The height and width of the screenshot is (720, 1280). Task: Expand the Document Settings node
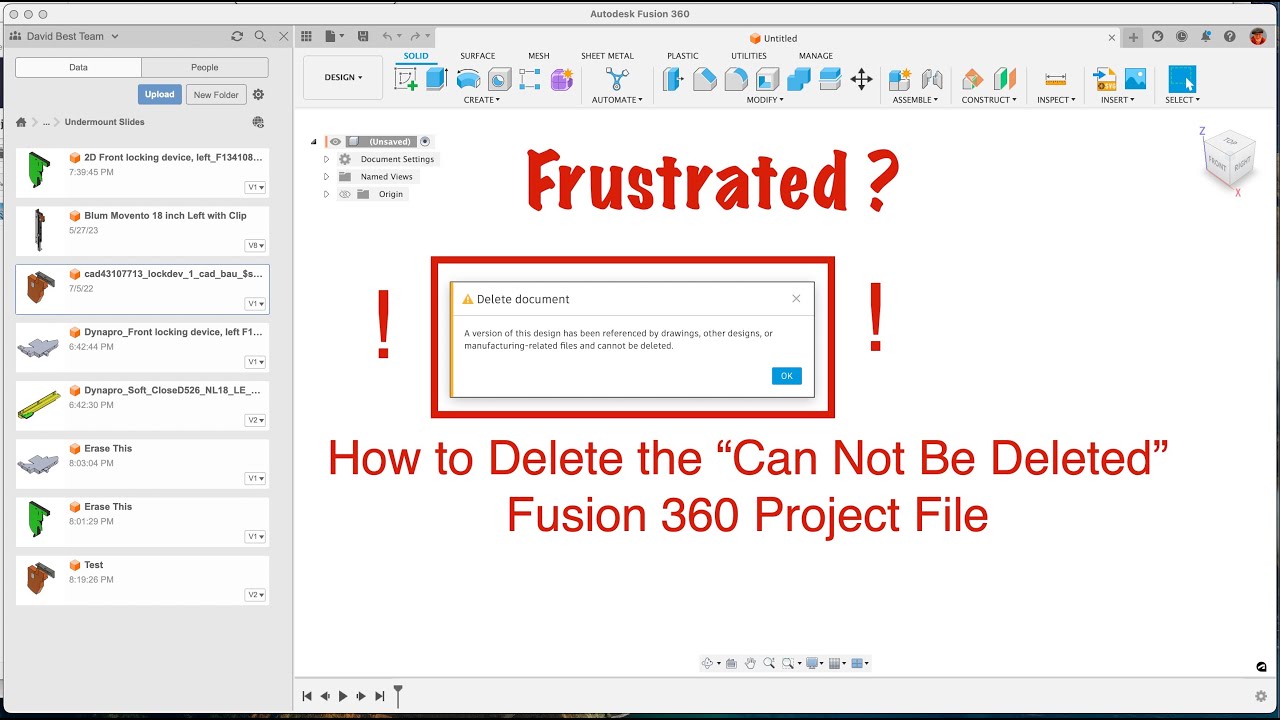click(x=326, y=159)
